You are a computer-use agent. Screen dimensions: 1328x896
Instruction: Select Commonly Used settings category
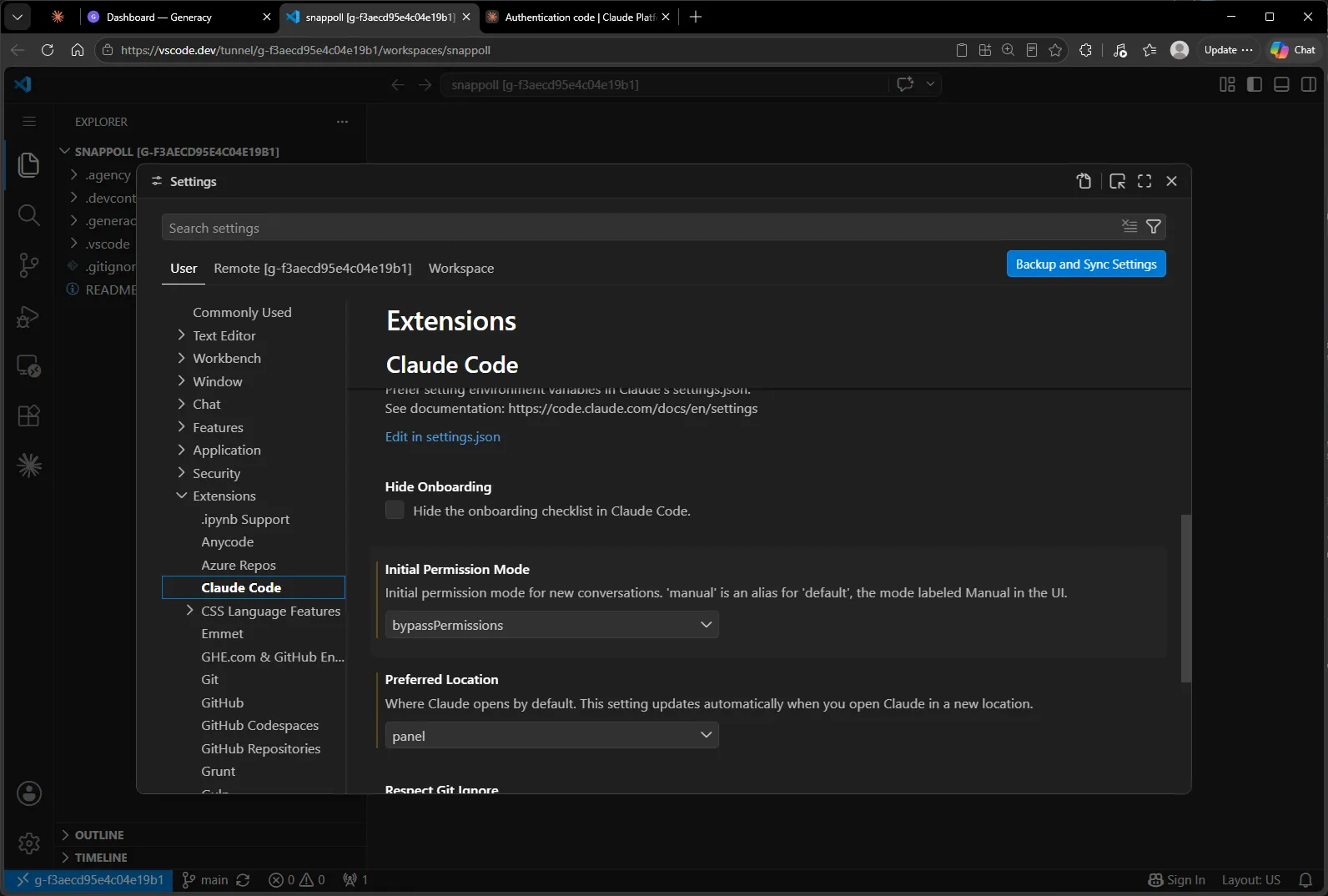click(x=242, y=312)
